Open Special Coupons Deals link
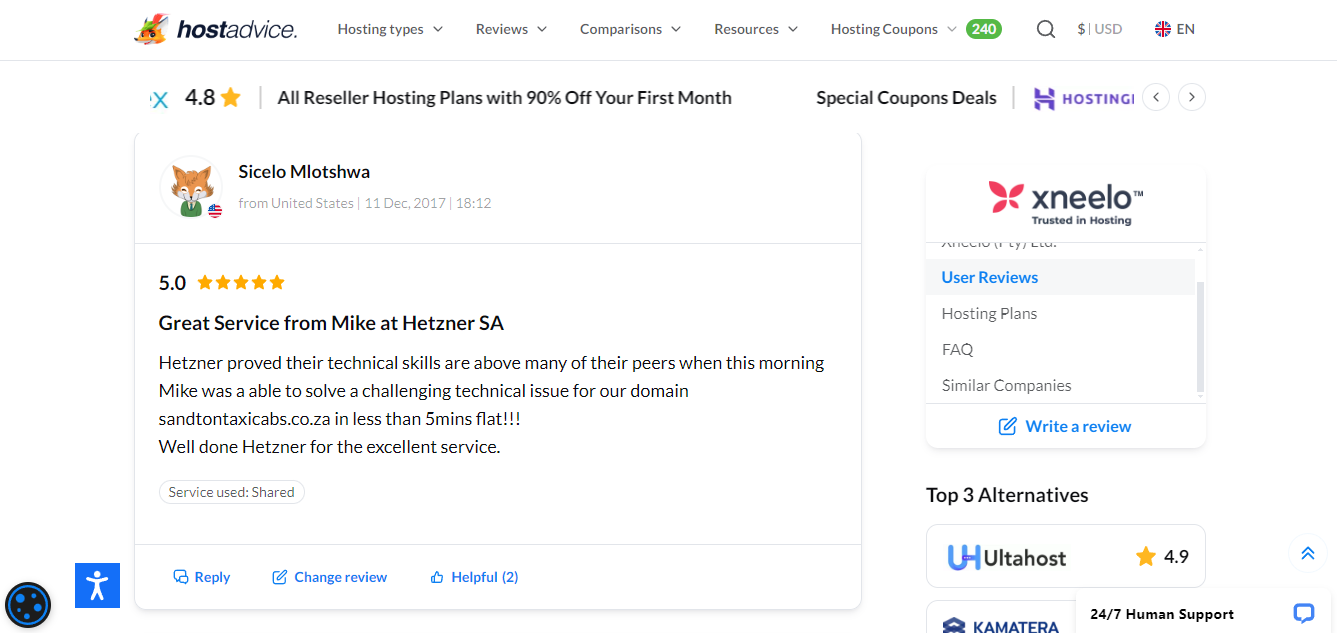Screen dimensions: 1337x633 click(x=906, y=98)
